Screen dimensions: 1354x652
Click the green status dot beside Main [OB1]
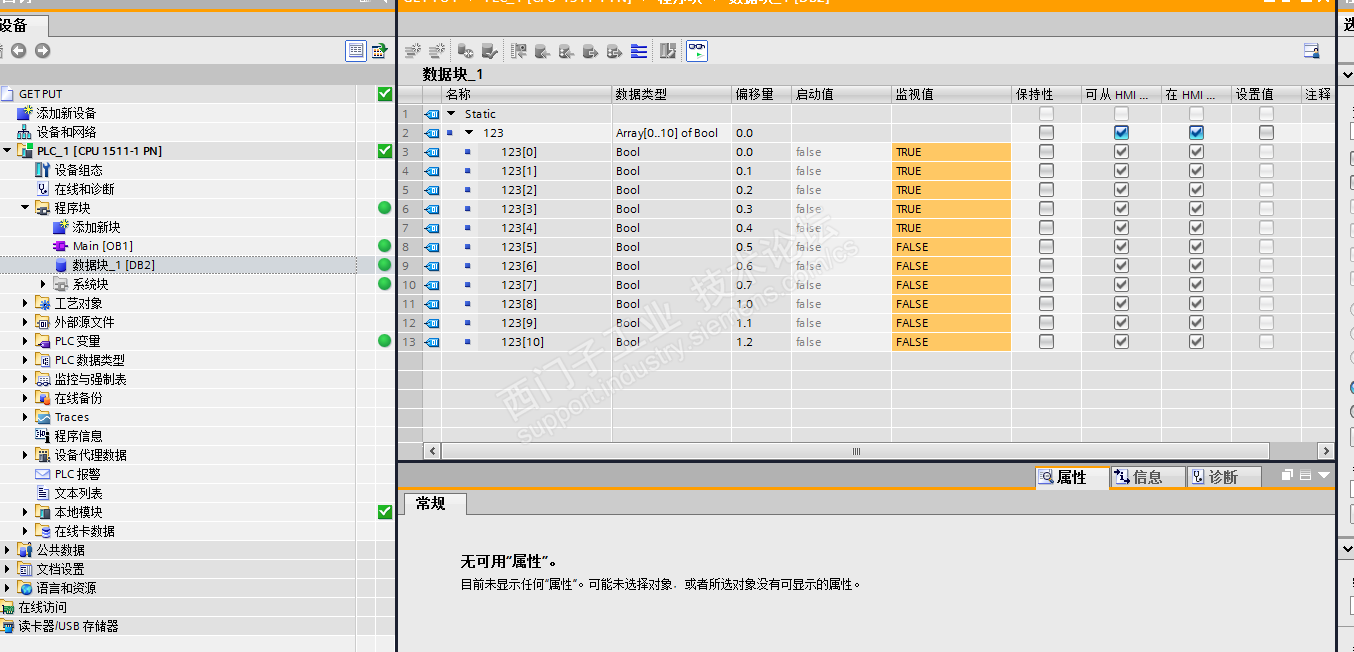(385, 246)
